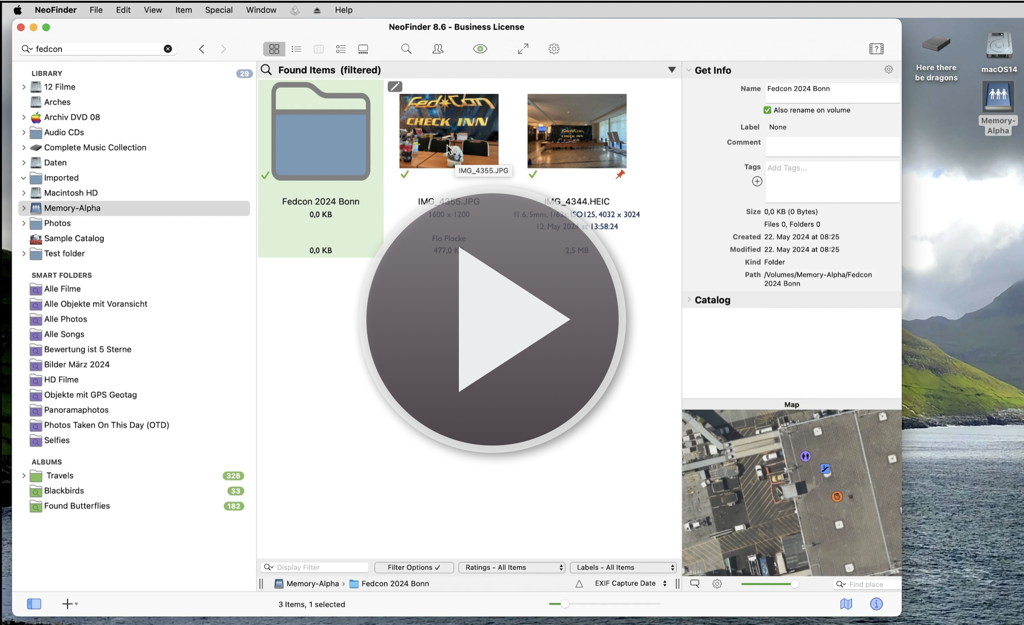
Task: Open the Edit menu
Action: point(123,10)
